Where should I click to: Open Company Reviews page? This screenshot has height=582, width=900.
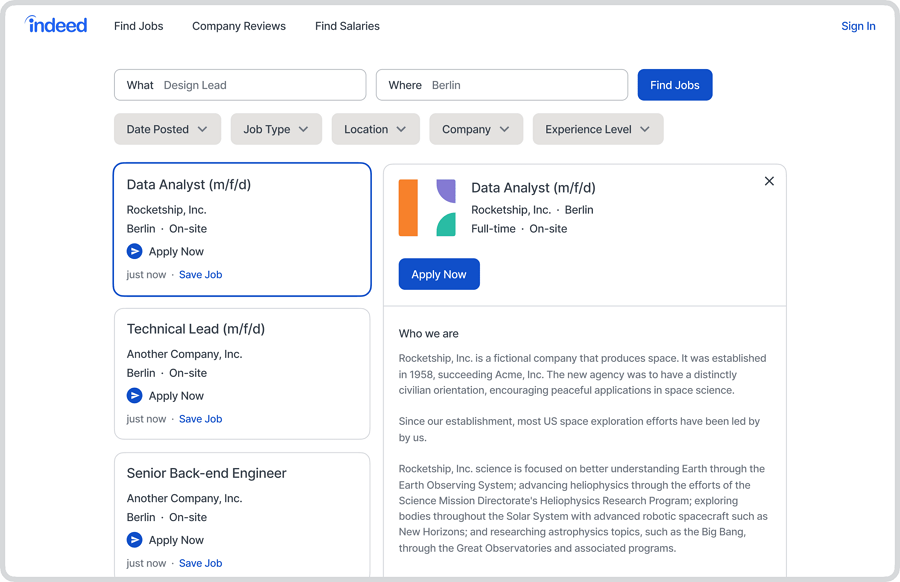239,26
